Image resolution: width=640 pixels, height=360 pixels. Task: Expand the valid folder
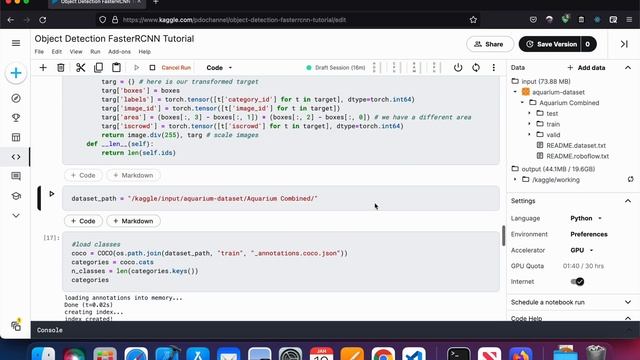[x=529, y=134]
